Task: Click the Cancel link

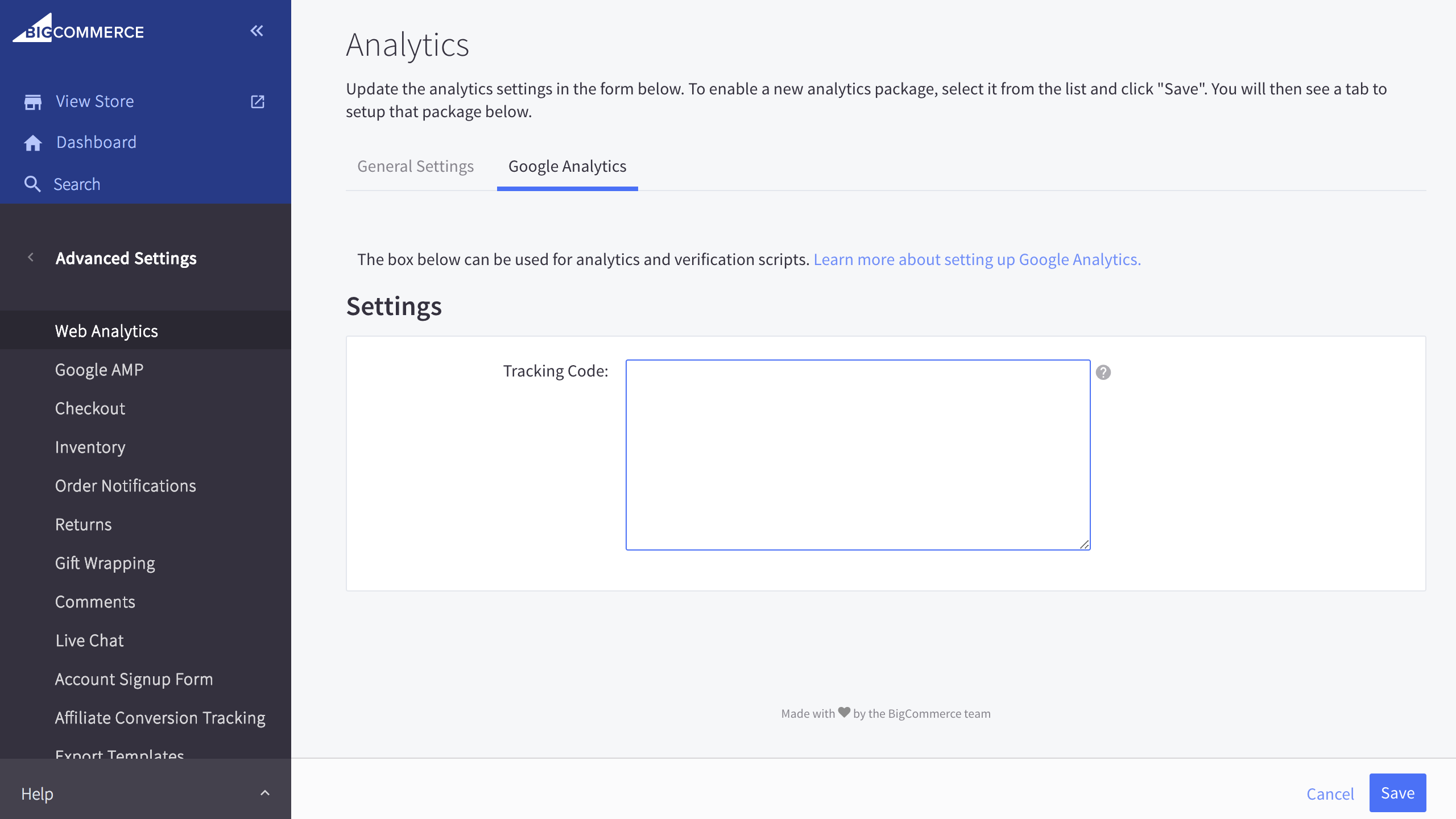Action: pos(1330,794)
